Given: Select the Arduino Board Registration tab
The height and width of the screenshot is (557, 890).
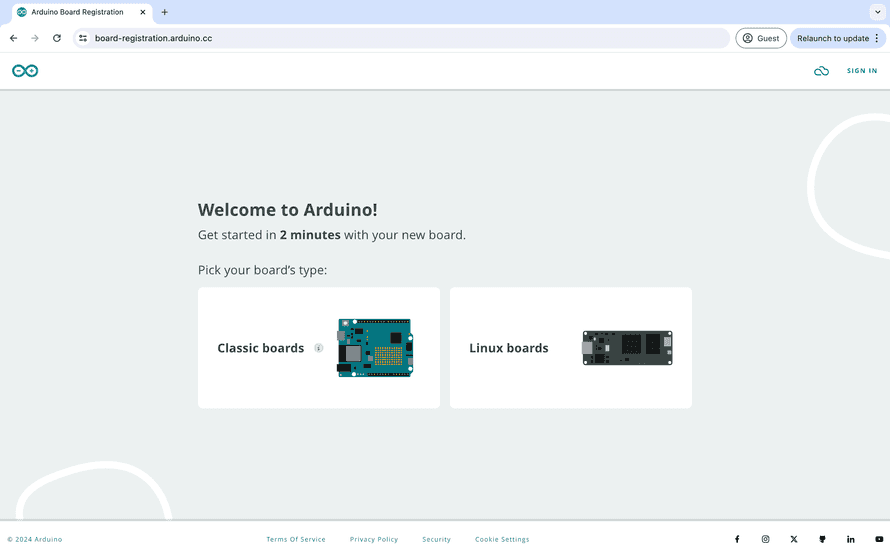Looking at the screenshot, I should click(76, 12).
